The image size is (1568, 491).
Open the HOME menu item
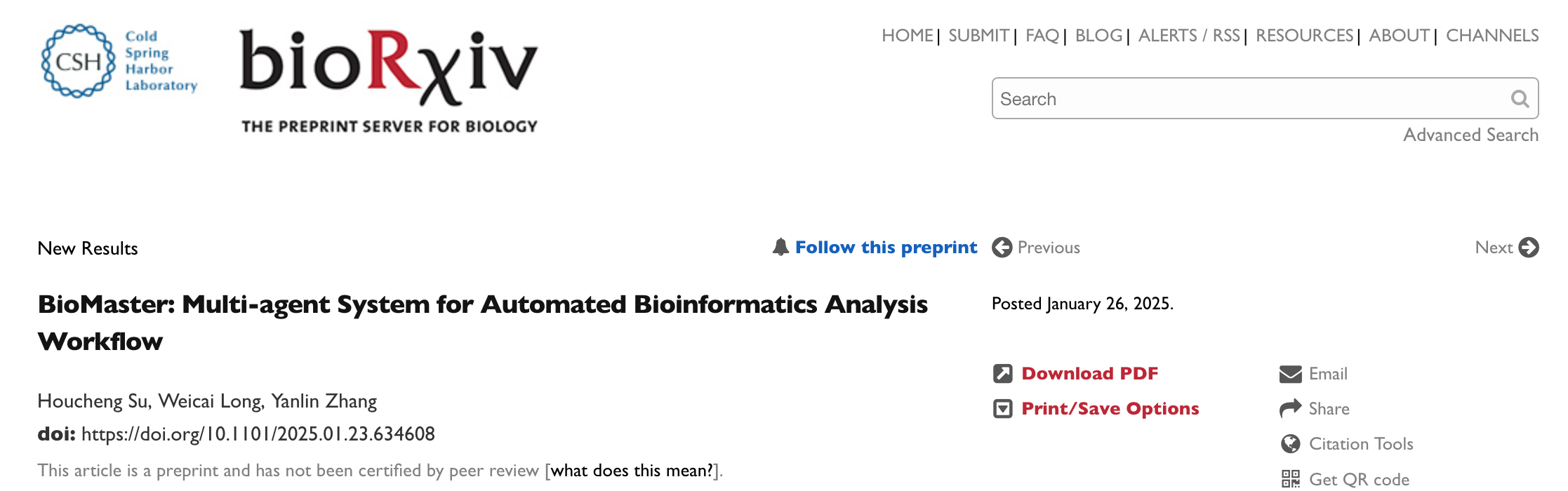[907, 36]
